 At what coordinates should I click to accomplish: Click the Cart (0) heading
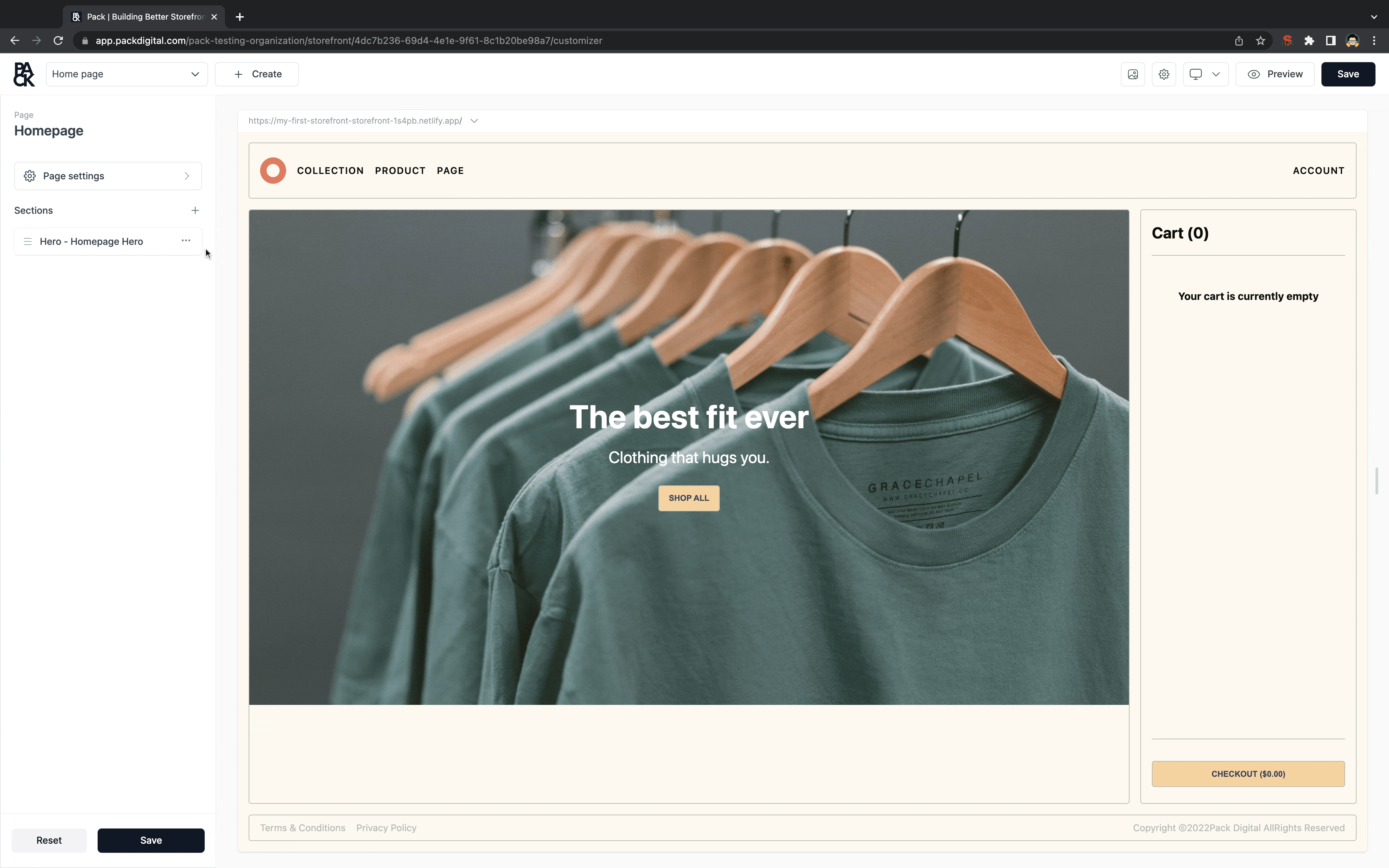click(1180, 233)
